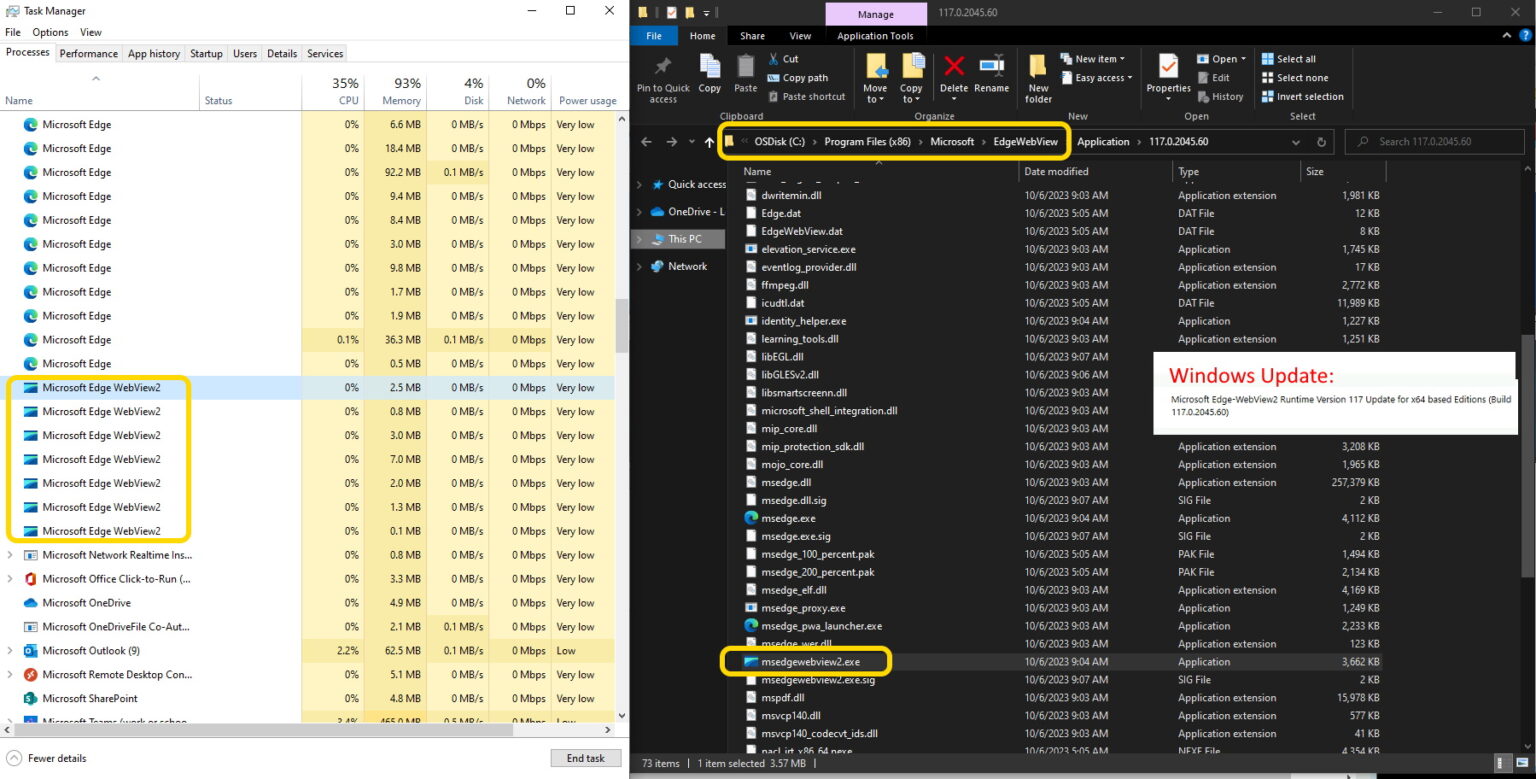Expand the Easy access dropdown
1536x779 pixels.
[1096, 77]
